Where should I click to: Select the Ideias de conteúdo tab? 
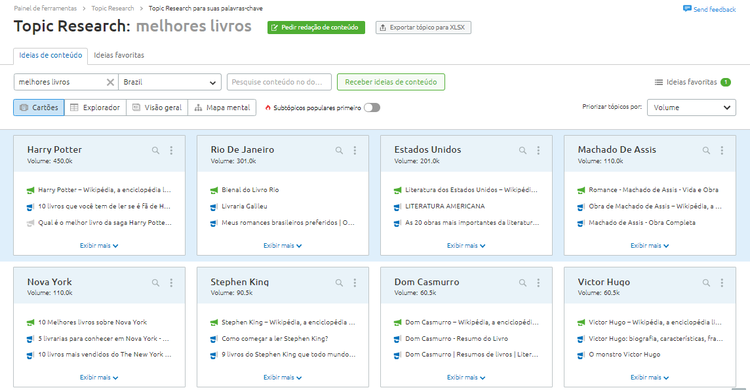point(50,56)
